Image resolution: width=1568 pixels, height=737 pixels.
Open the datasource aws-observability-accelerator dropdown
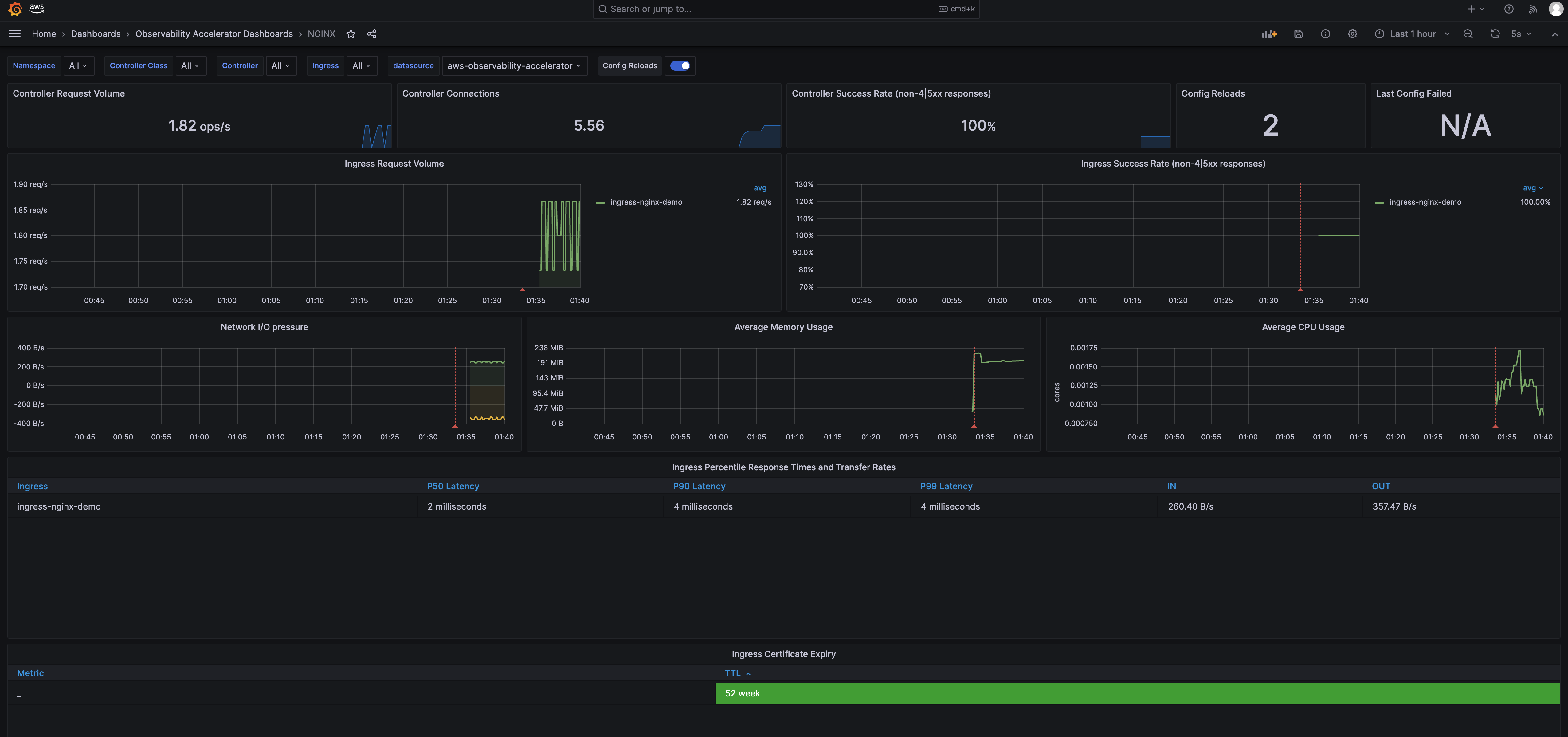[x=514, y=66]
